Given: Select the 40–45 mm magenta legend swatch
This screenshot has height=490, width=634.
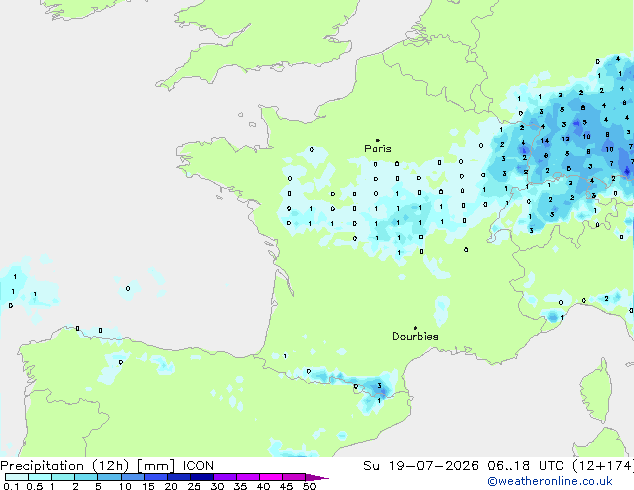Looking at the screenshot, I should click(x=271, y=477).
